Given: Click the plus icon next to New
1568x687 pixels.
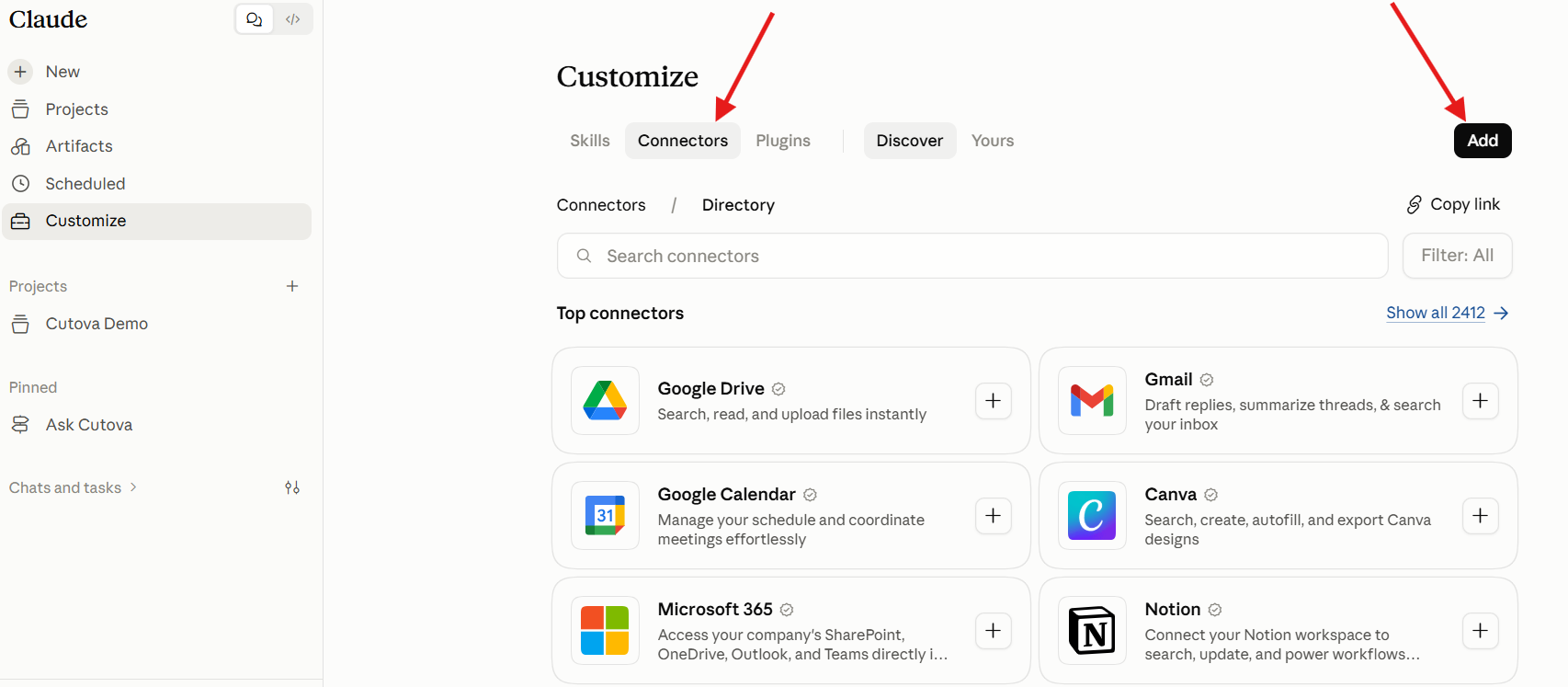Looking at the screenshot, I should click(20, 72).
